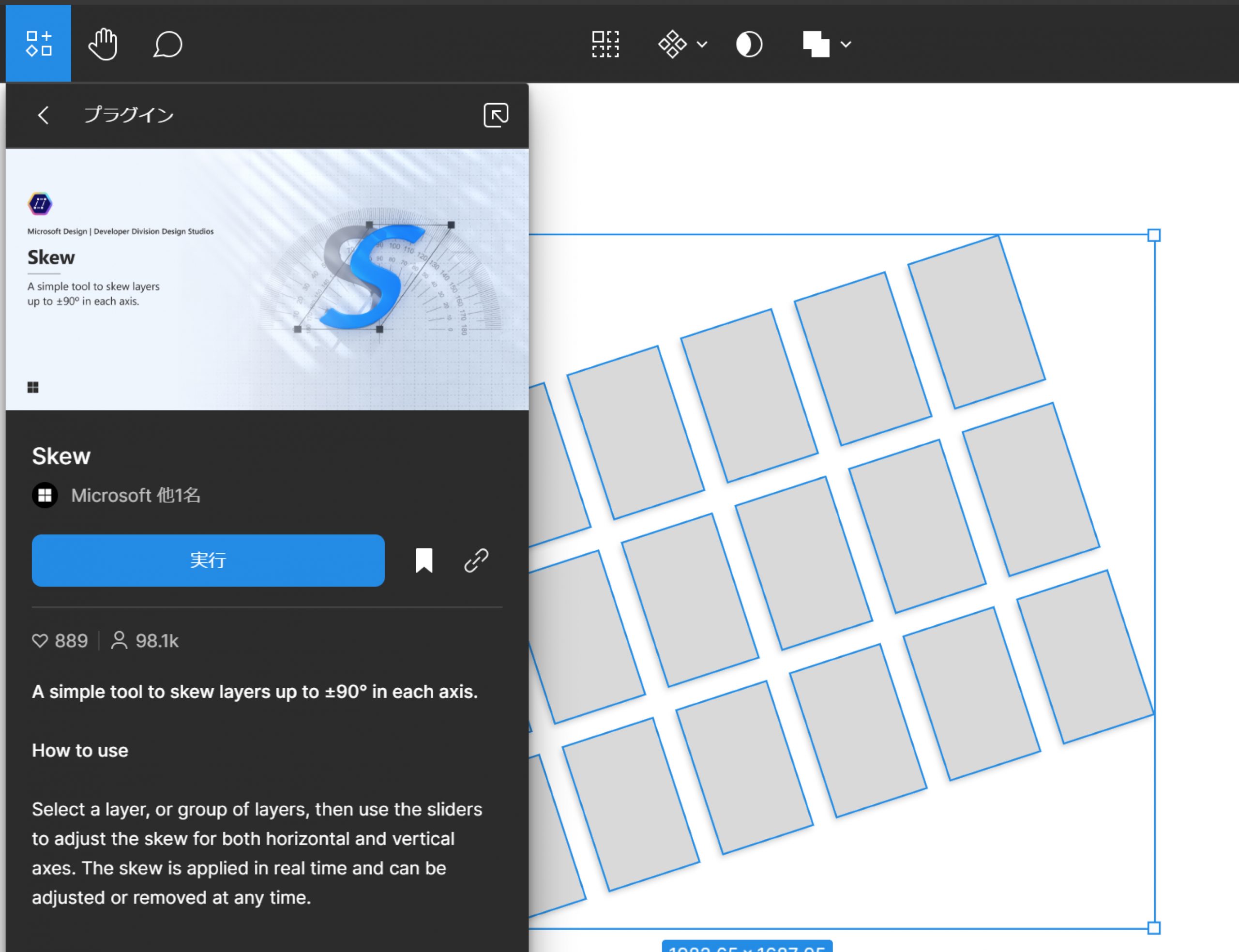The image size is (1239, 952).
Task: Select the Comment tool
Action: [x=167, y=44]
